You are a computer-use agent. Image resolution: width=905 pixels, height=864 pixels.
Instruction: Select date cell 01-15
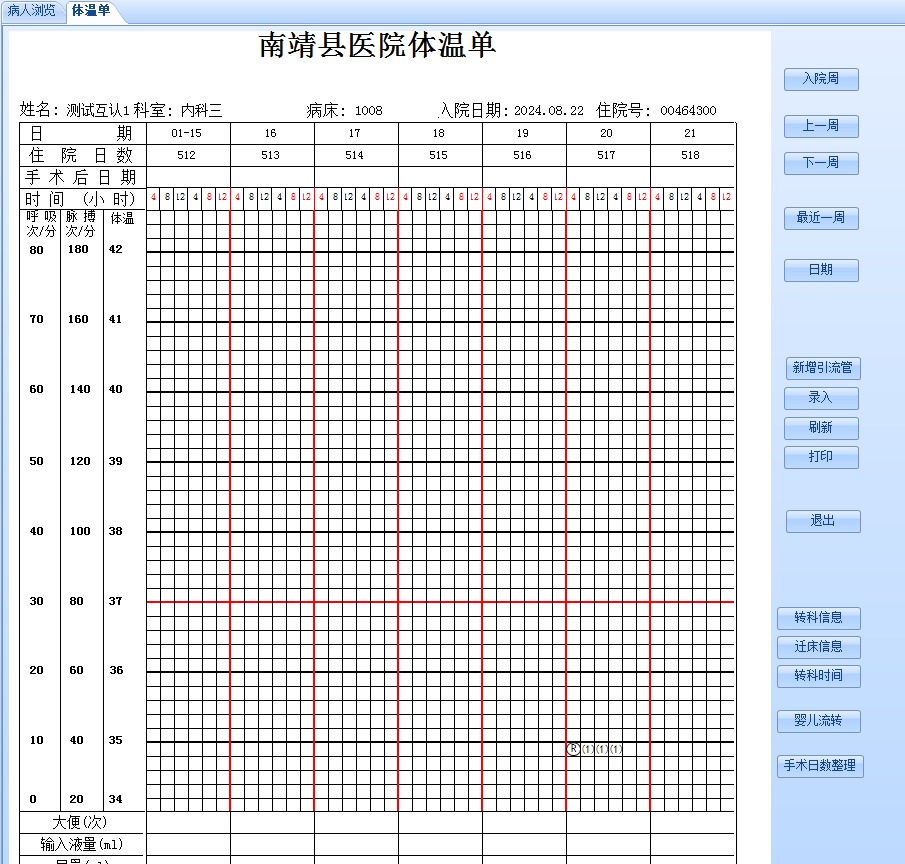coord(188,133)
